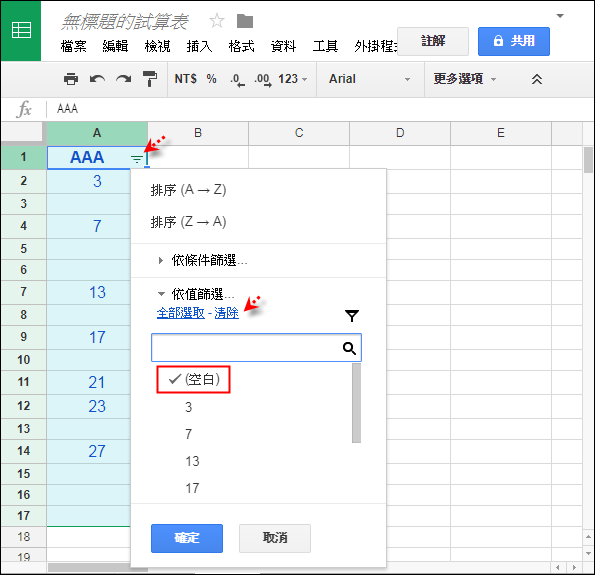The width and height of the screenshot is (595, 575).
Task: Click the filter value search field
Action: (x=256, y=348)
